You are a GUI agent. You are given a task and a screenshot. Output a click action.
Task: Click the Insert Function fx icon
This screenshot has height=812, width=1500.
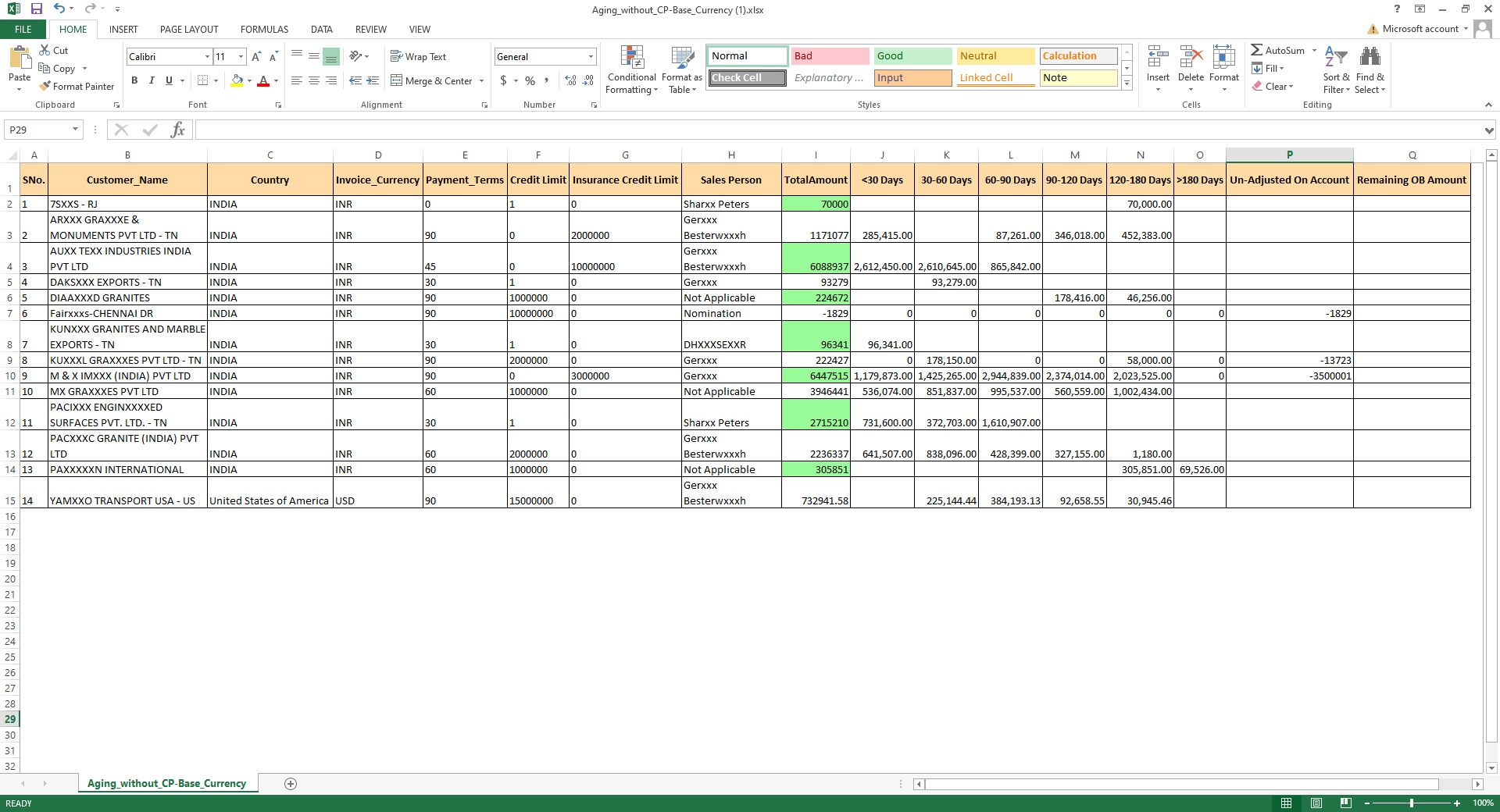click(177, 130)
